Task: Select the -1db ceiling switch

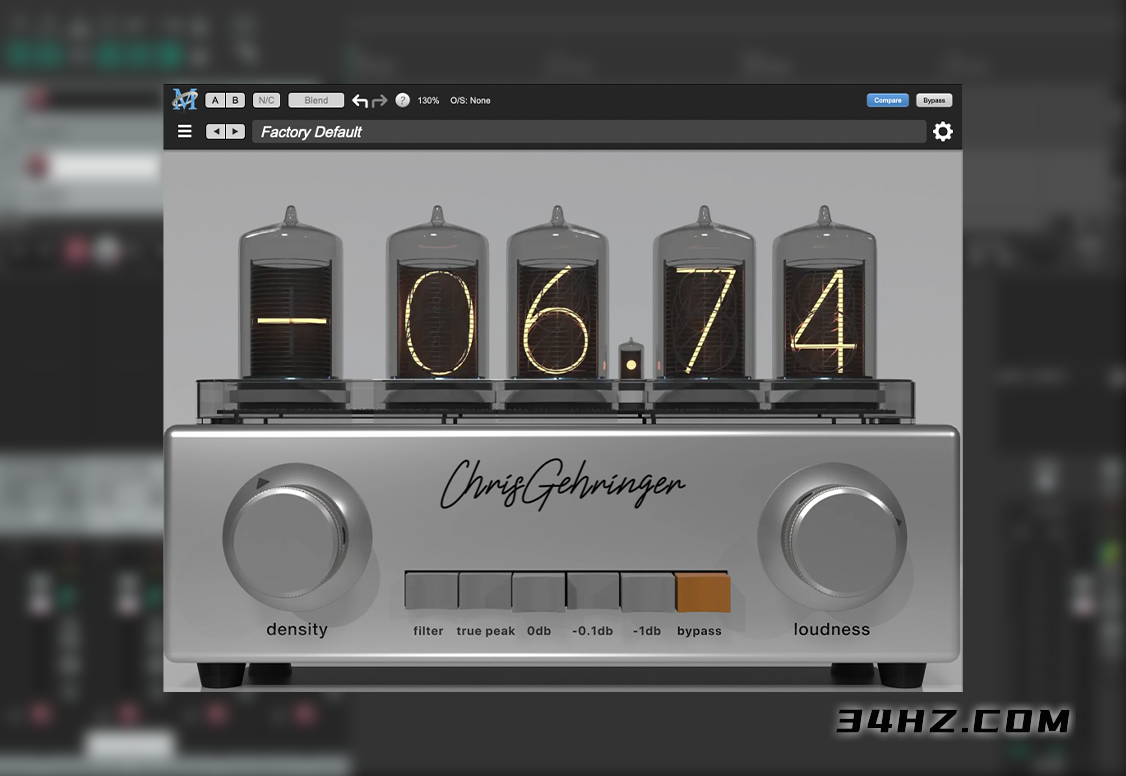Action: point(647,591)
